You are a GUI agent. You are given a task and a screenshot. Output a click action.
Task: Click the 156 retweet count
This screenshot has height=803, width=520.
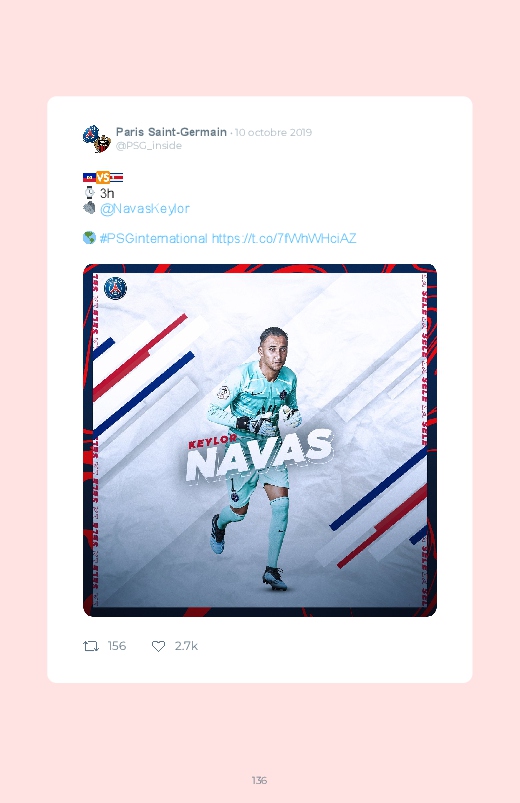click(x=117, y=646)
